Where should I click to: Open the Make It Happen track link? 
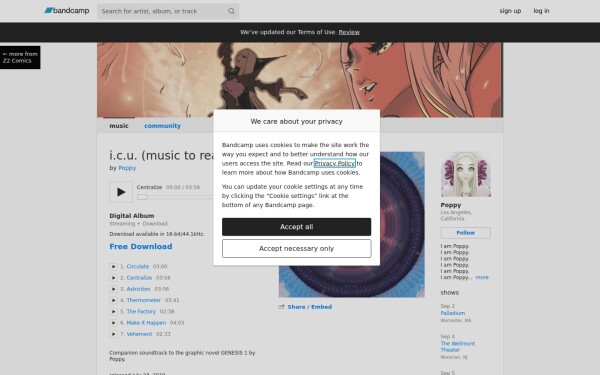click(146, 323)
